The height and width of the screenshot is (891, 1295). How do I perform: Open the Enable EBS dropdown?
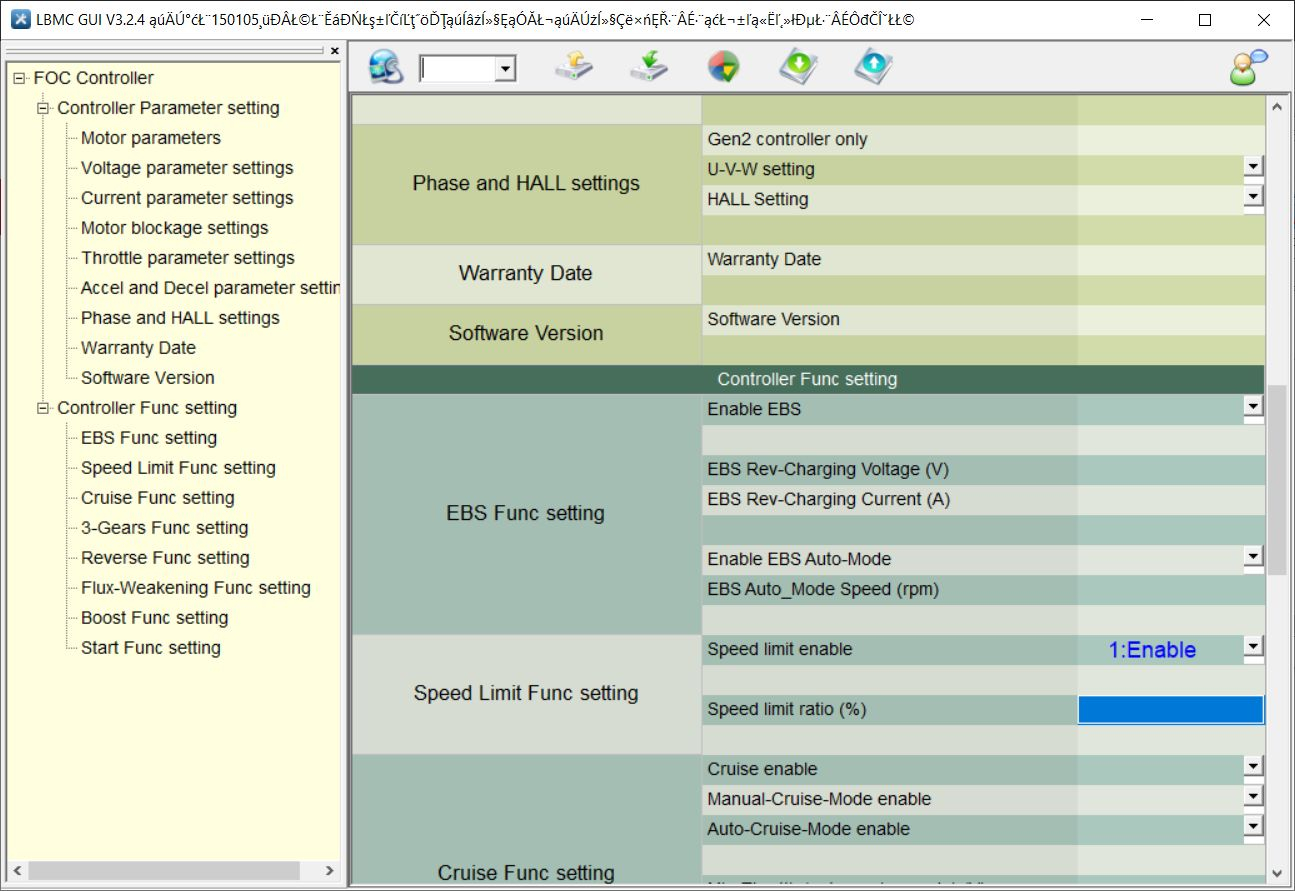click(1253, 407)
